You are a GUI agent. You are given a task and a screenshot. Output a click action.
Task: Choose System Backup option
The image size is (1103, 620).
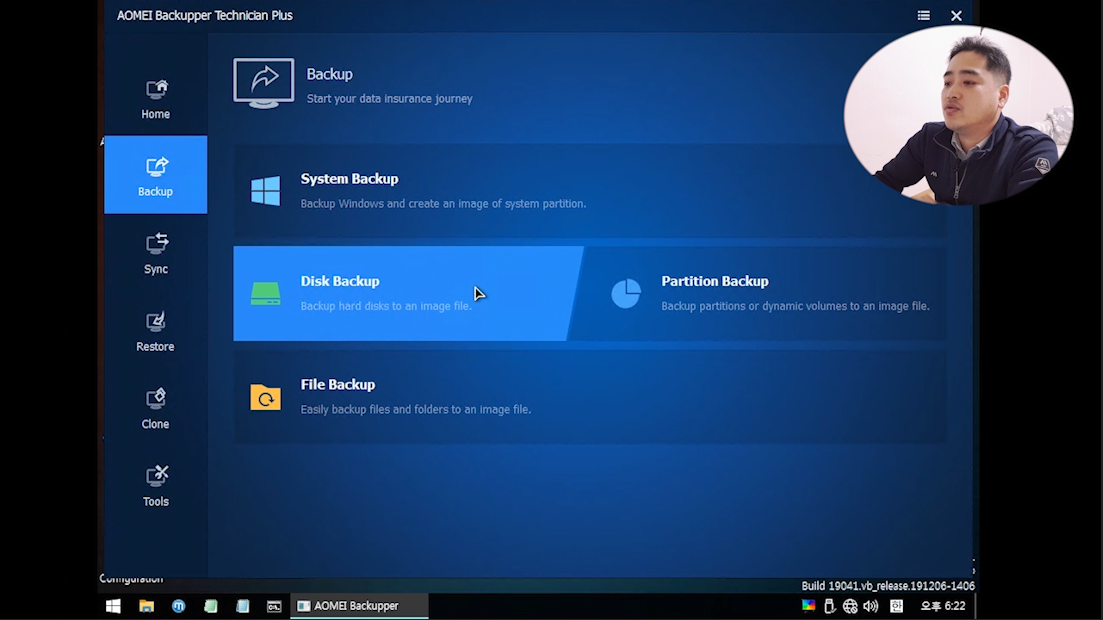(589, 191)
